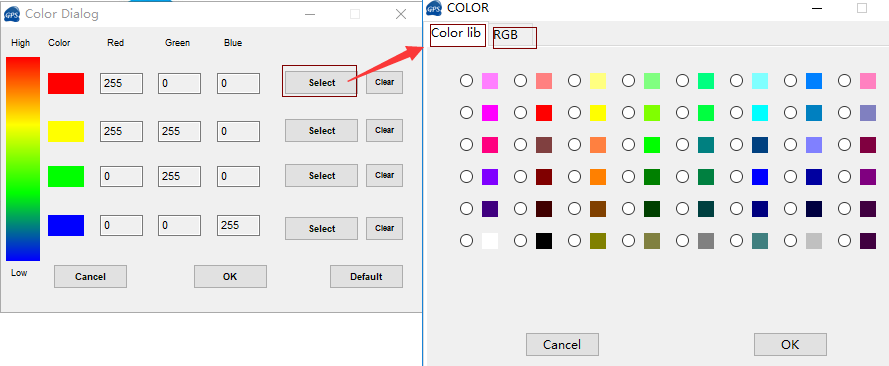Choose the radio button beside the magenta swatch
This screenshot has height=366, width=889.
point(466,113)
